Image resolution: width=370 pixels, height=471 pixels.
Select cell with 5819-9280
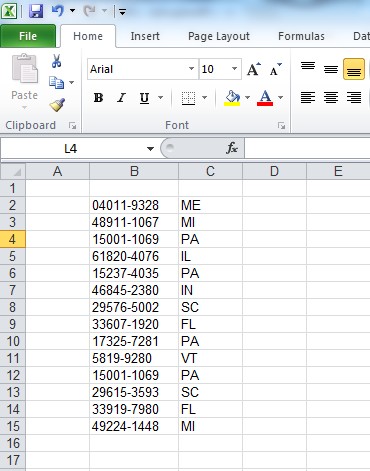(134, 358)
